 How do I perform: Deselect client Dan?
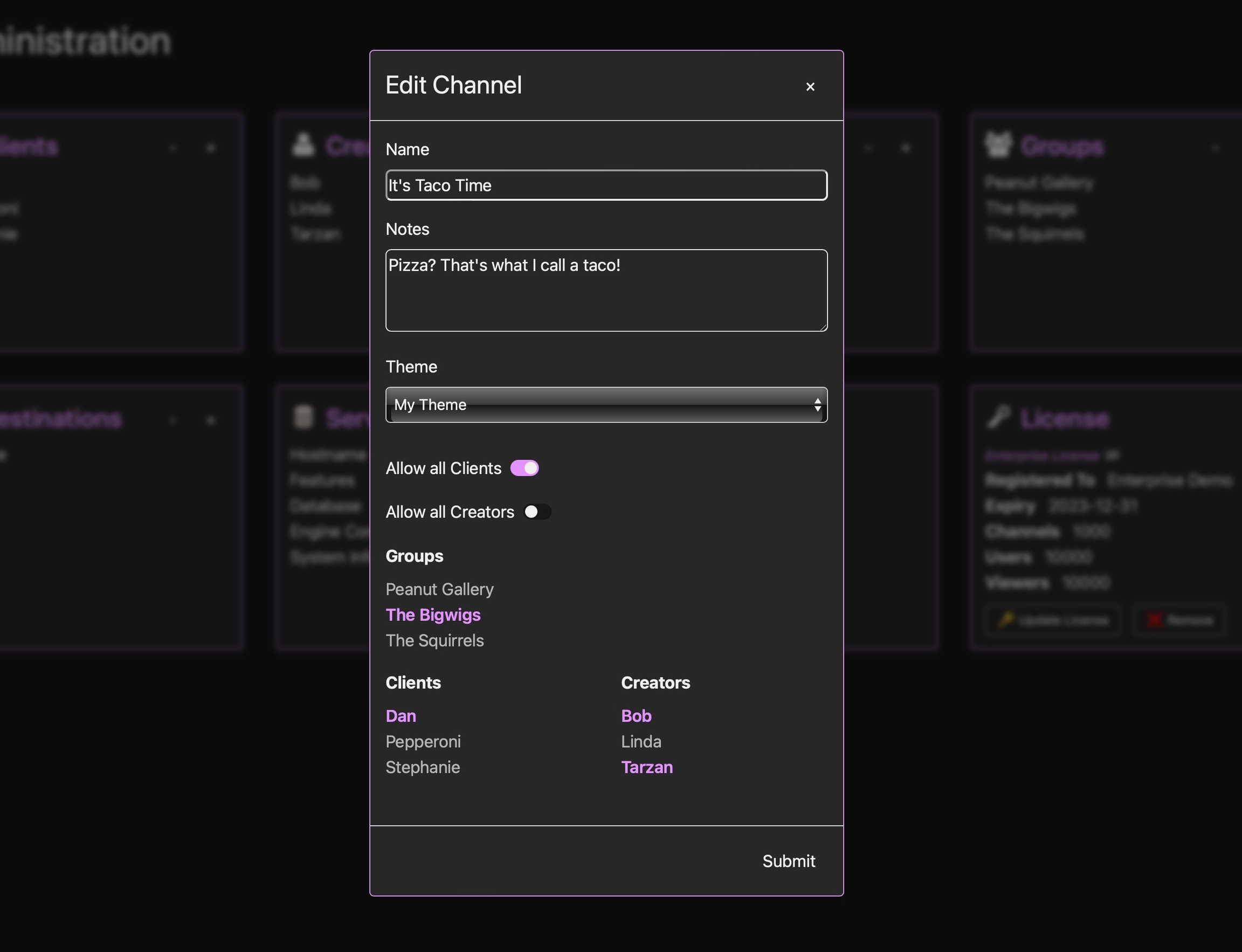click(x=401, y=716)
